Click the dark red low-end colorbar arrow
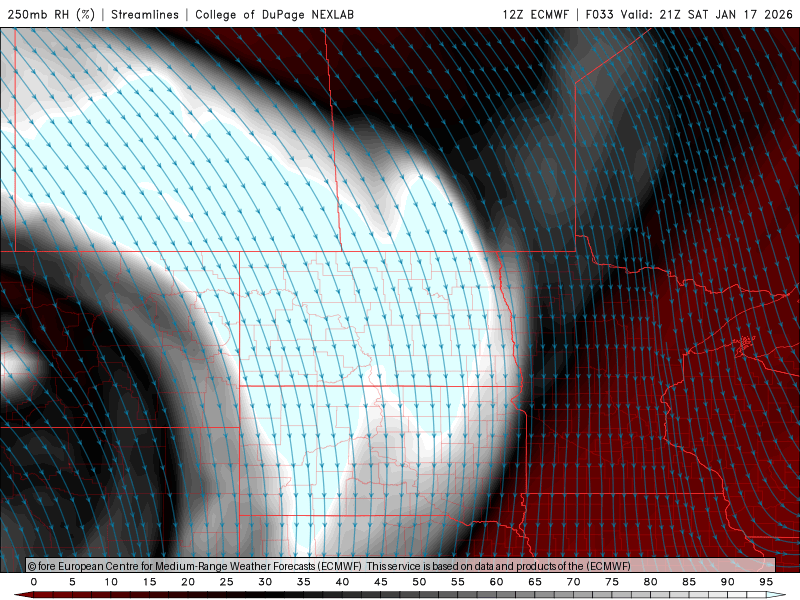 (23, 595)
